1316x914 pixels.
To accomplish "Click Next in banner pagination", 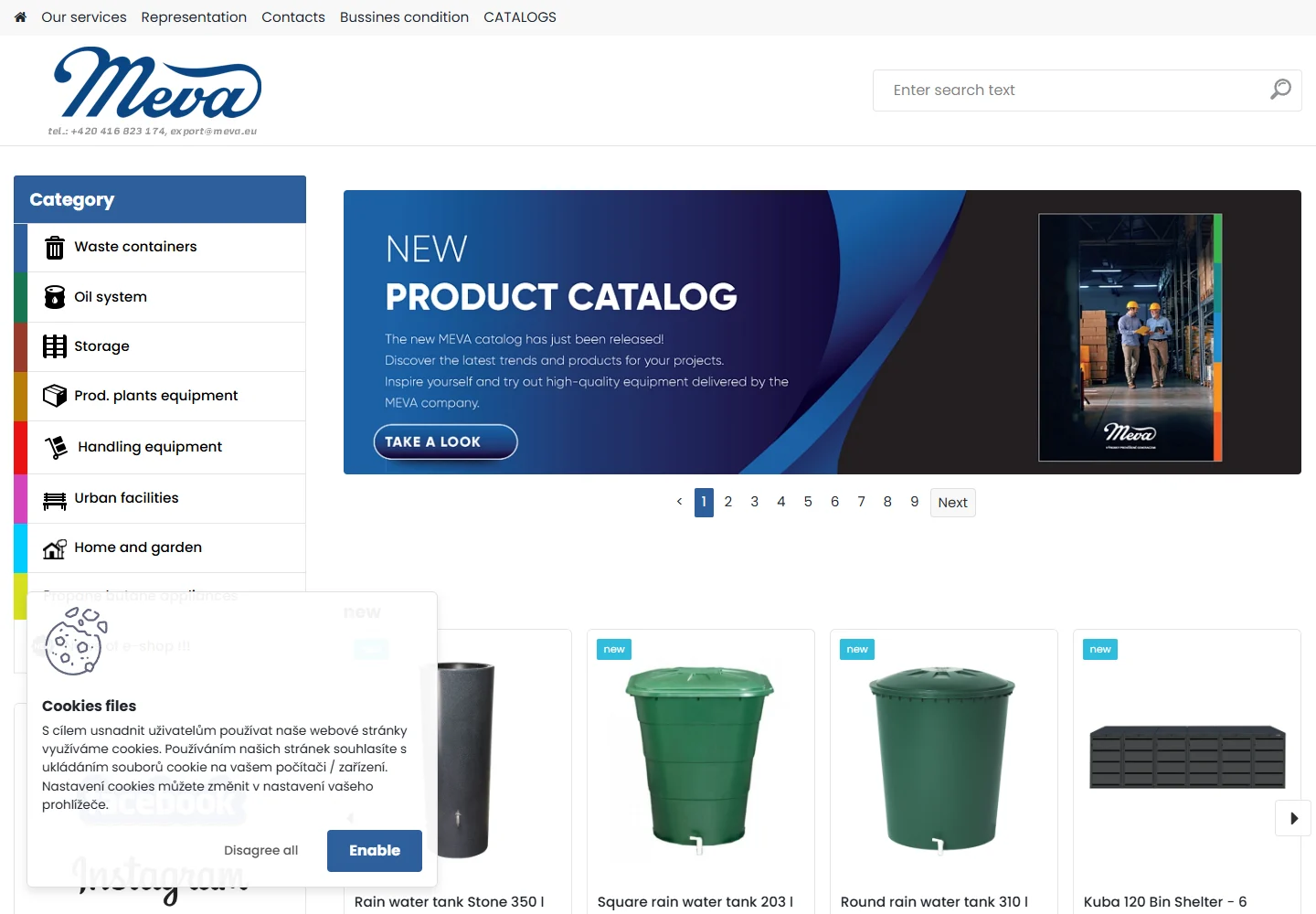I will click(952, 503).
